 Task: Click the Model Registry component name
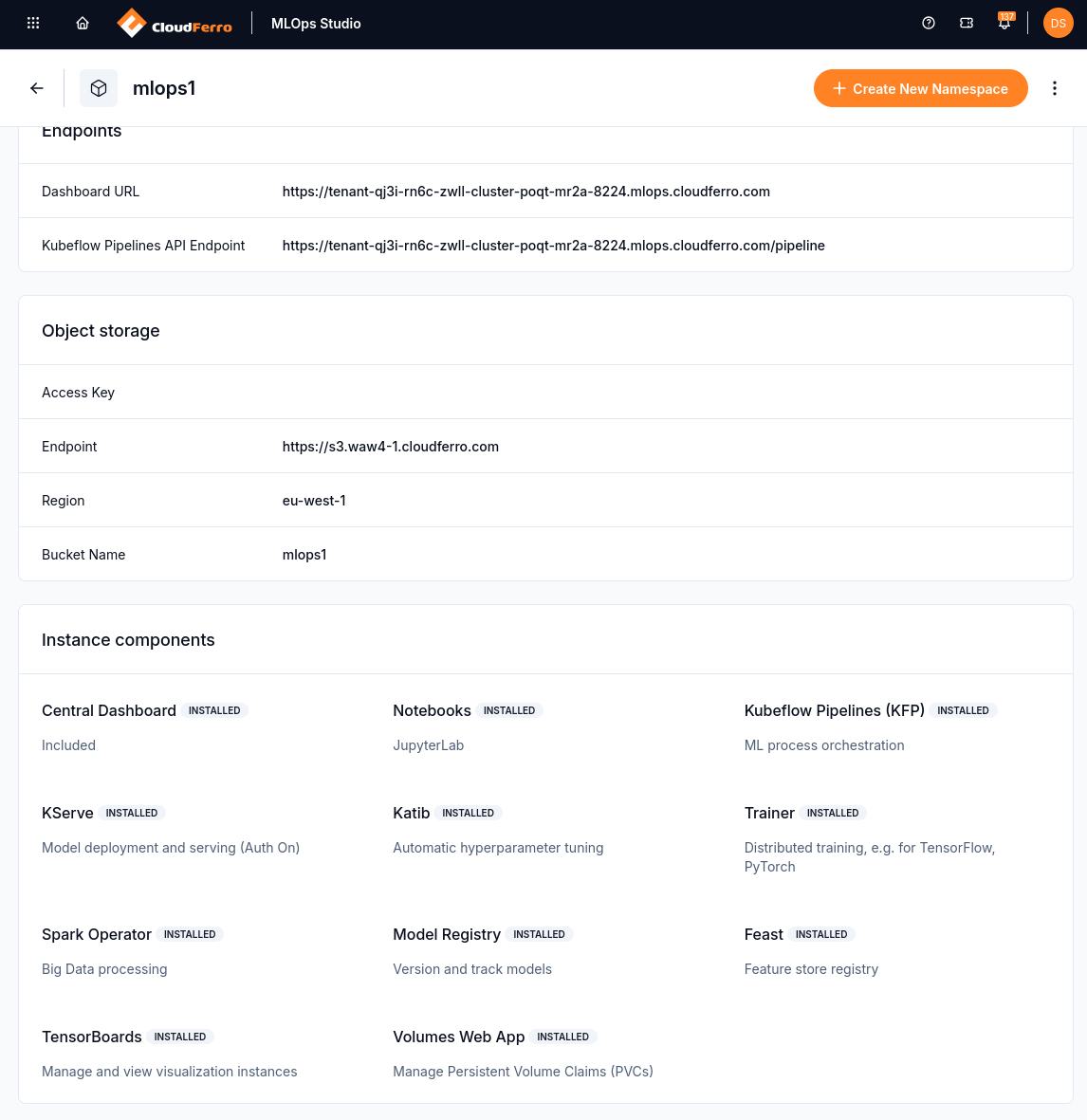pos(447,934)
